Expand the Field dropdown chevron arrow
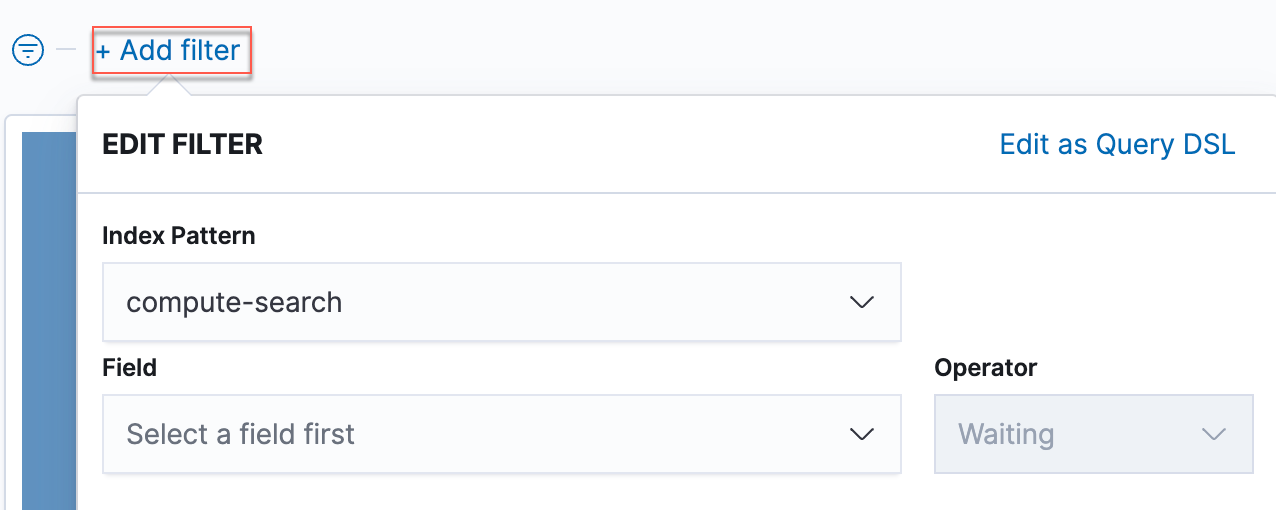1276x510 pixels. (861, 434)
